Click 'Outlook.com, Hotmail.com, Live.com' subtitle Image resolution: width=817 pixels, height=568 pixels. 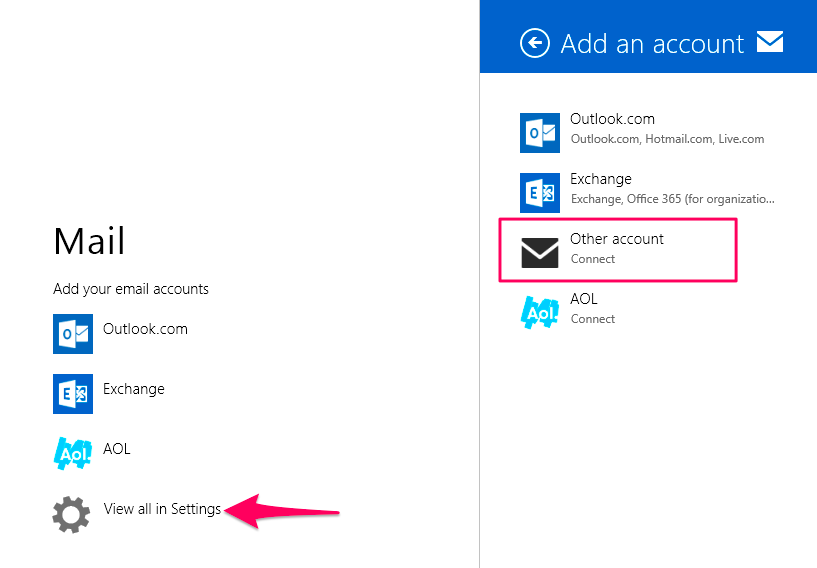[667, 139]
